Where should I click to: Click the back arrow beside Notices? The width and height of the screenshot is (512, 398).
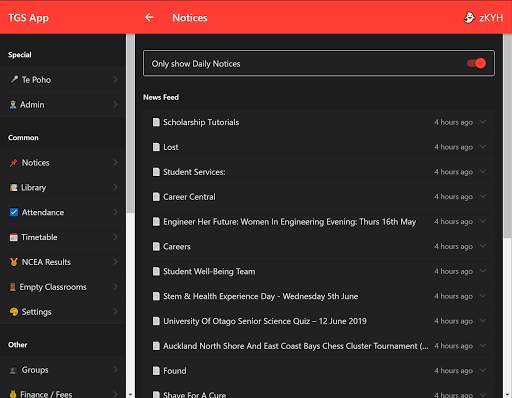149,17
